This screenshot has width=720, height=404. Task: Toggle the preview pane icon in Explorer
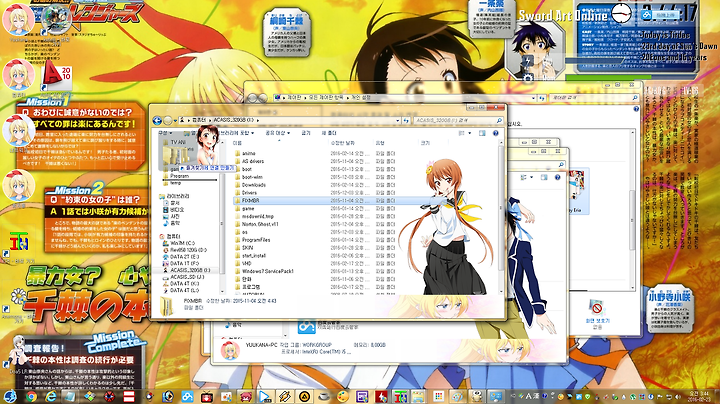click(x=482, y=133)
